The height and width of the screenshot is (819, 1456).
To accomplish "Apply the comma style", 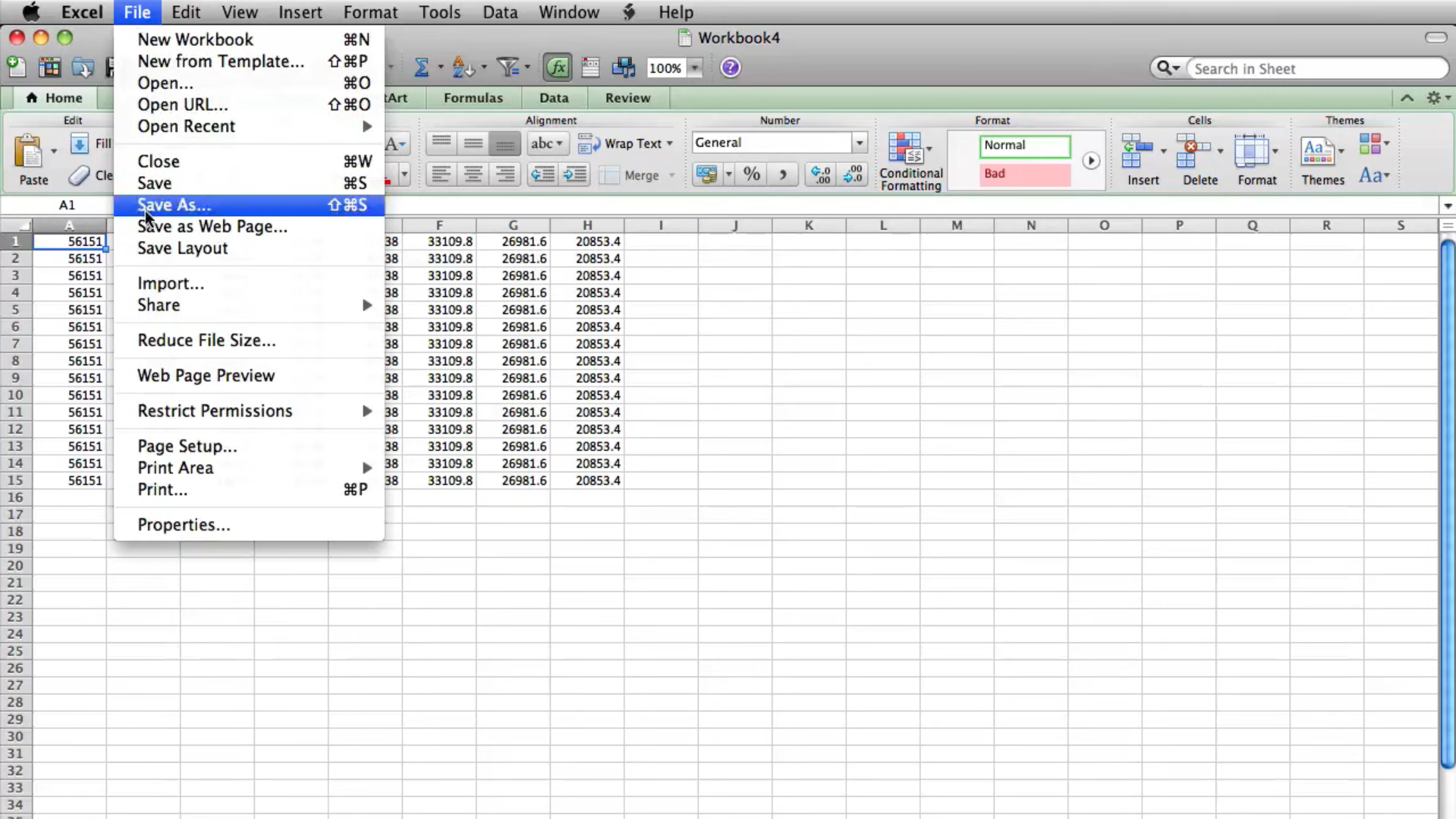I will coord(782,175).
